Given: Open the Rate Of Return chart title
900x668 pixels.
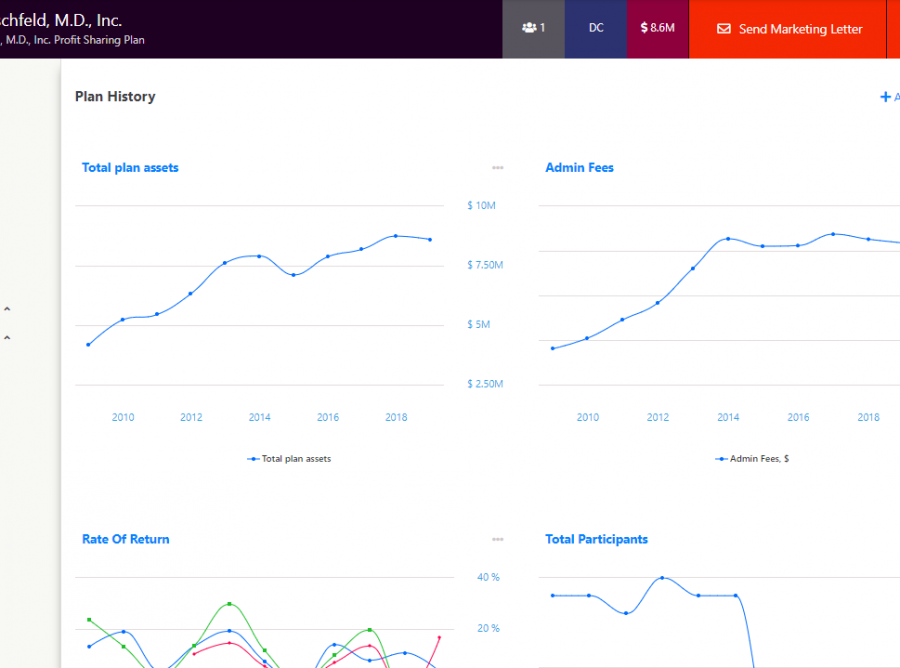Looking at the screenshot, I should 125,539.
